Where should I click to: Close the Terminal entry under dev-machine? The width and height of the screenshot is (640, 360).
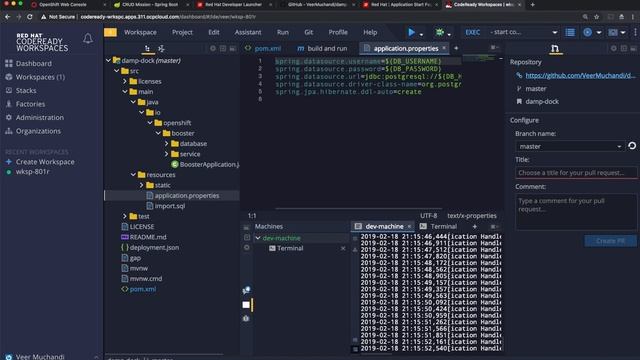pyautogui.click(x=343, y=248)
